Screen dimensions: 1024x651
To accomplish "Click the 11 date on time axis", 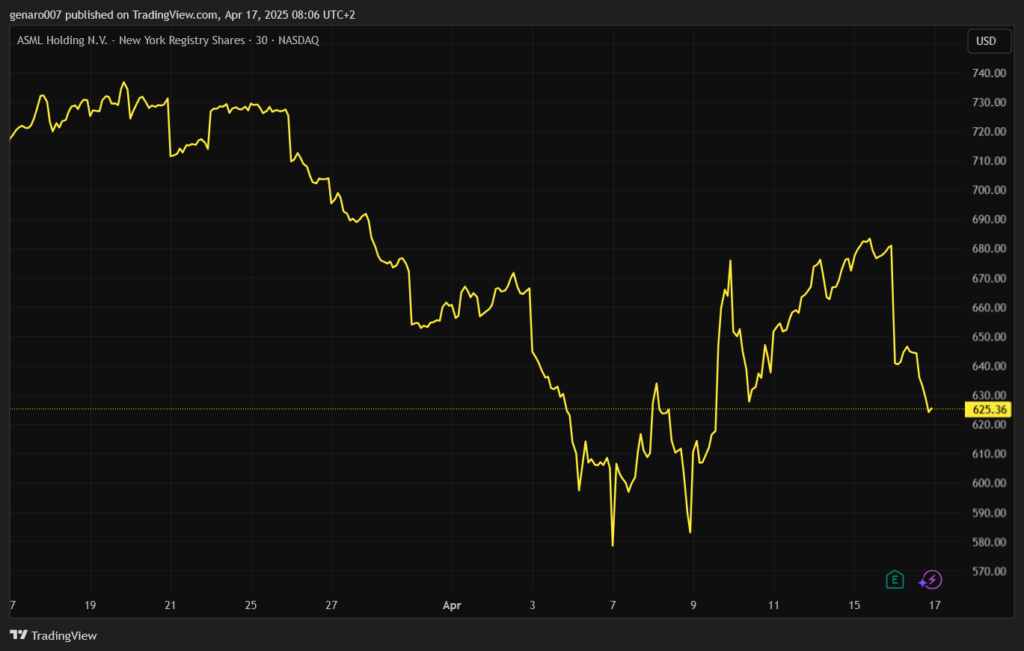I will pyautogui.click(x=773, y=605).
